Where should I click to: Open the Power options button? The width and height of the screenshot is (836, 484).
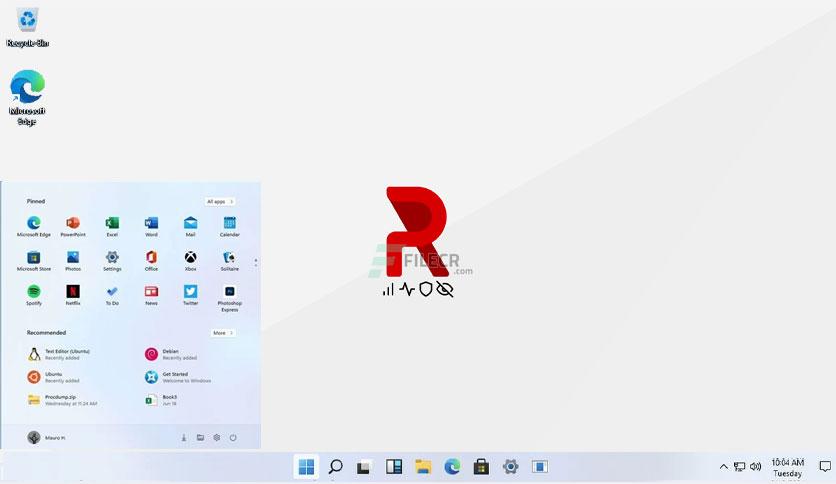(233, 438)
